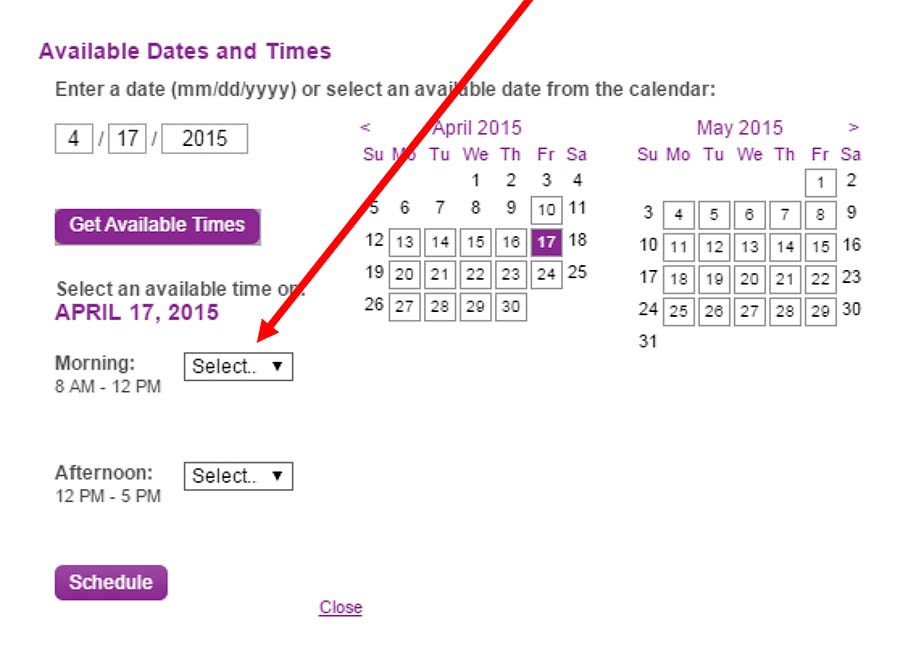Open the Morning time dropdown
The width and height of the screenshot is (900, 648).
coord(238,367)
